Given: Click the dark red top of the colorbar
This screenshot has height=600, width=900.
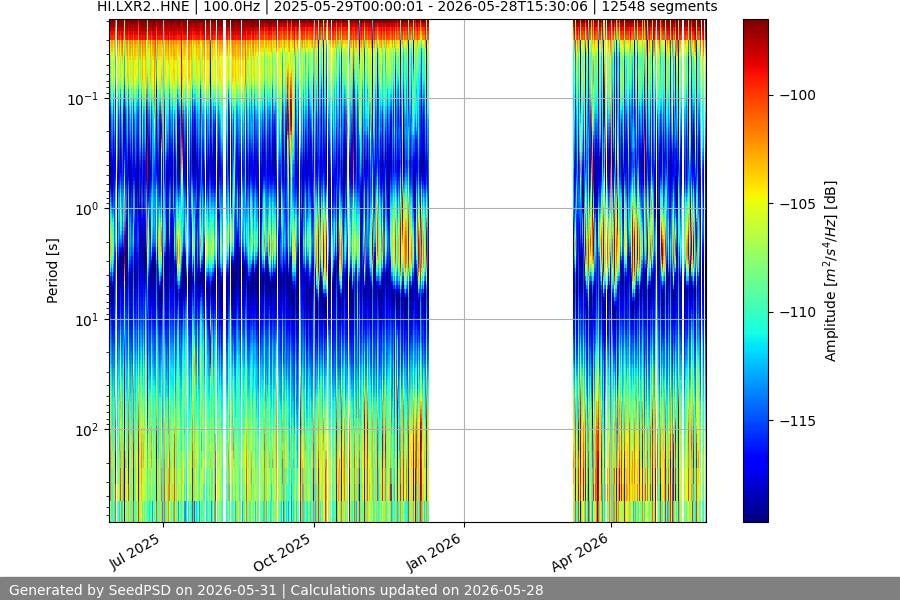Looking at the screenshot, I should coord(755,26).
